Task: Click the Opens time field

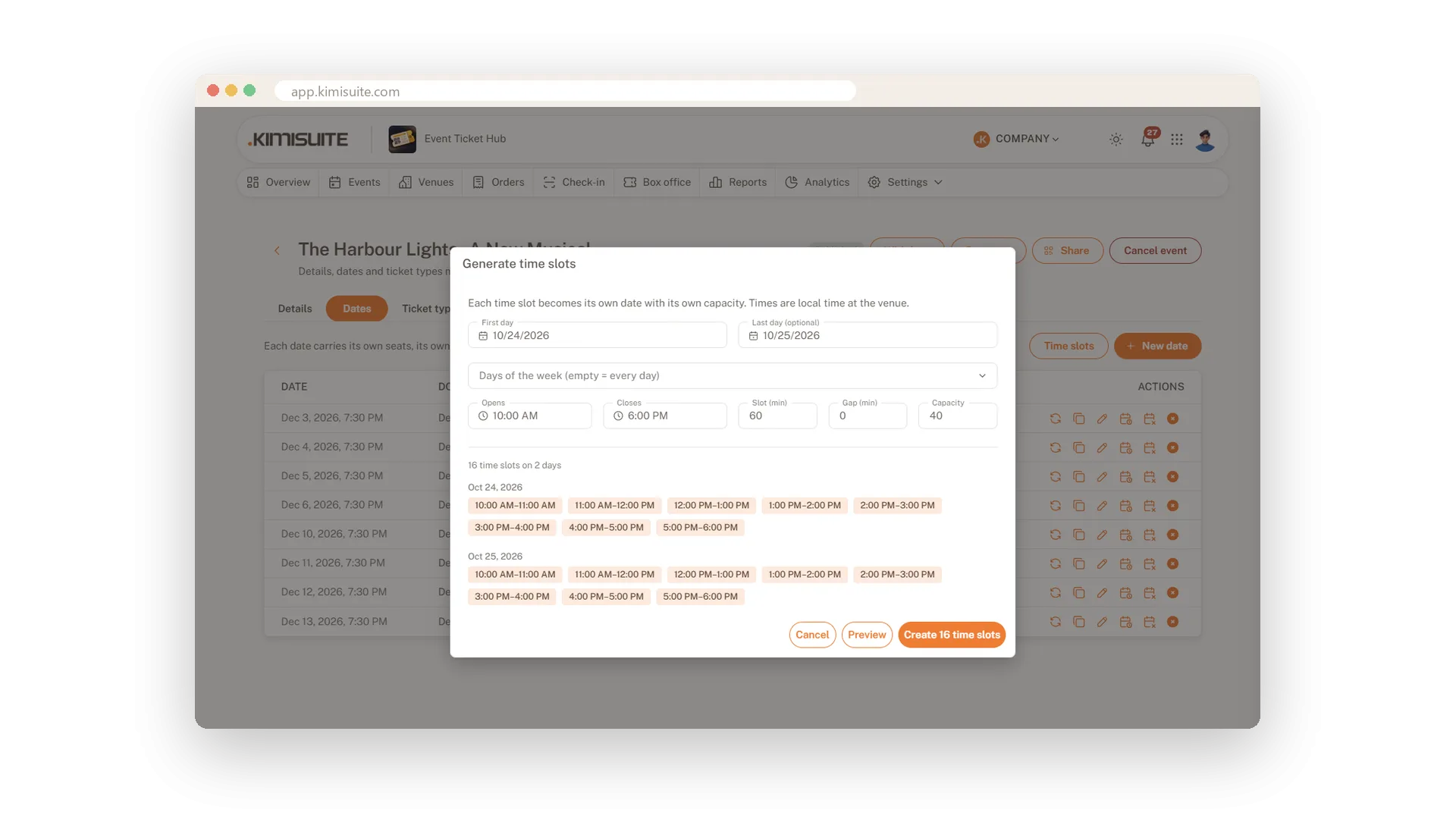Action: click(529, 416)
